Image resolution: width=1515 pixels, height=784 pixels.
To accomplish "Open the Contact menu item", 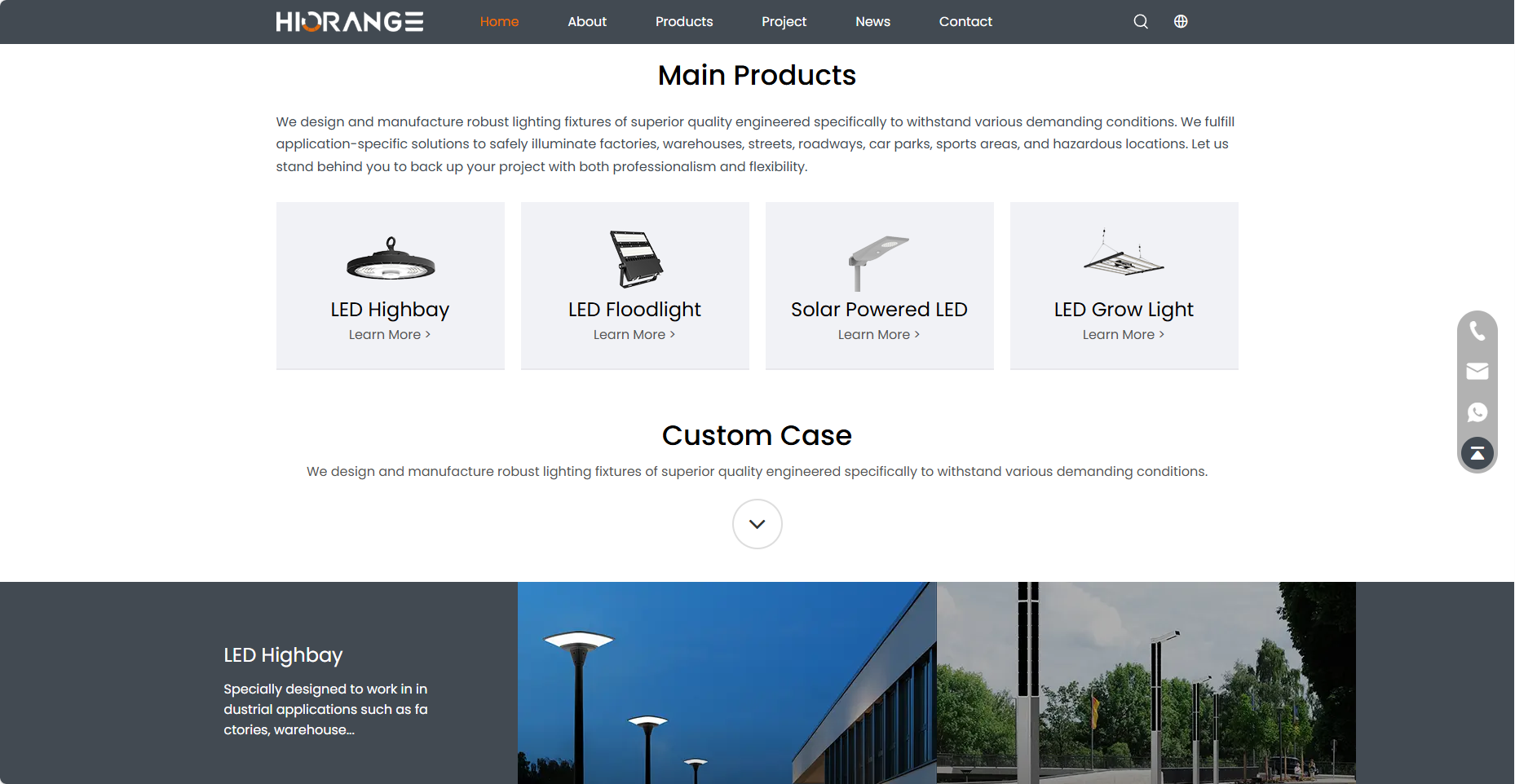I will pos(965,22).
